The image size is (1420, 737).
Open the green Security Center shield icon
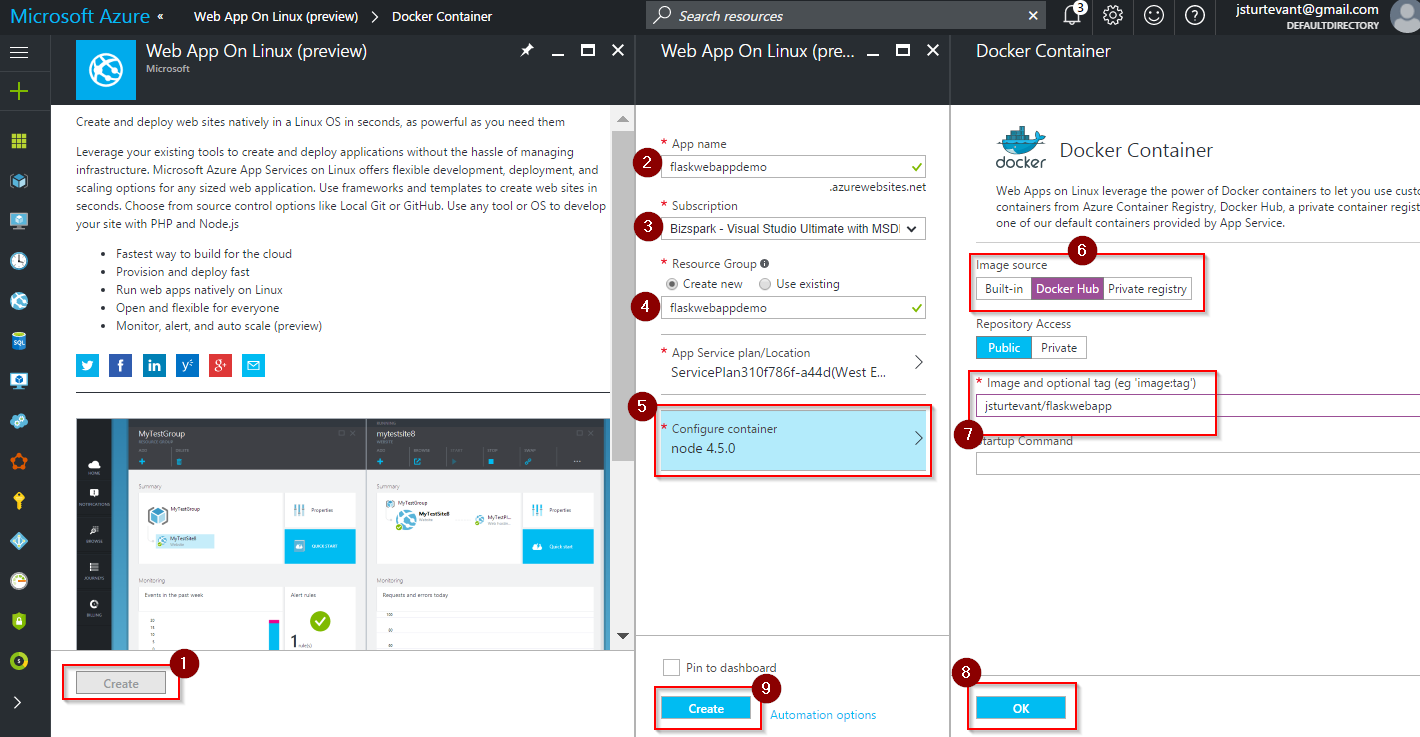point(19,621)
